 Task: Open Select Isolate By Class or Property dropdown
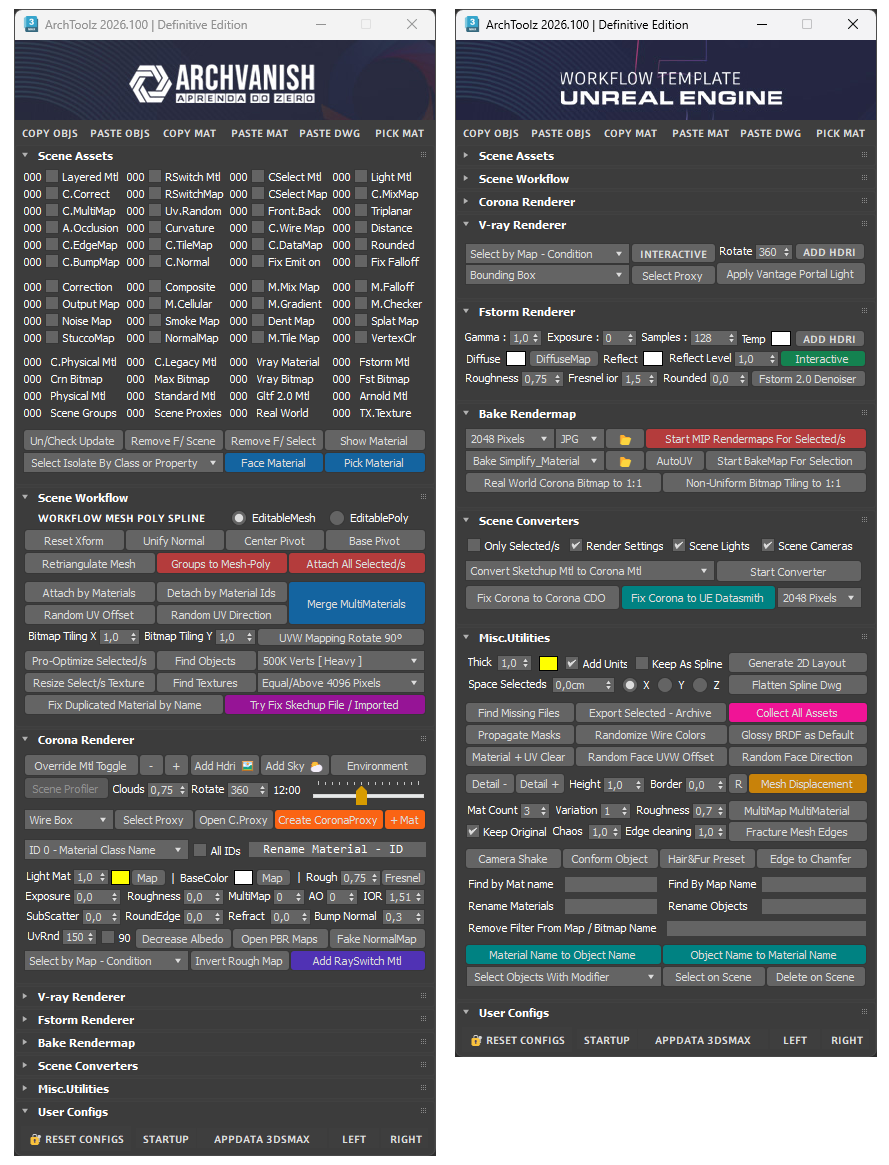click(x=123, y=463)
